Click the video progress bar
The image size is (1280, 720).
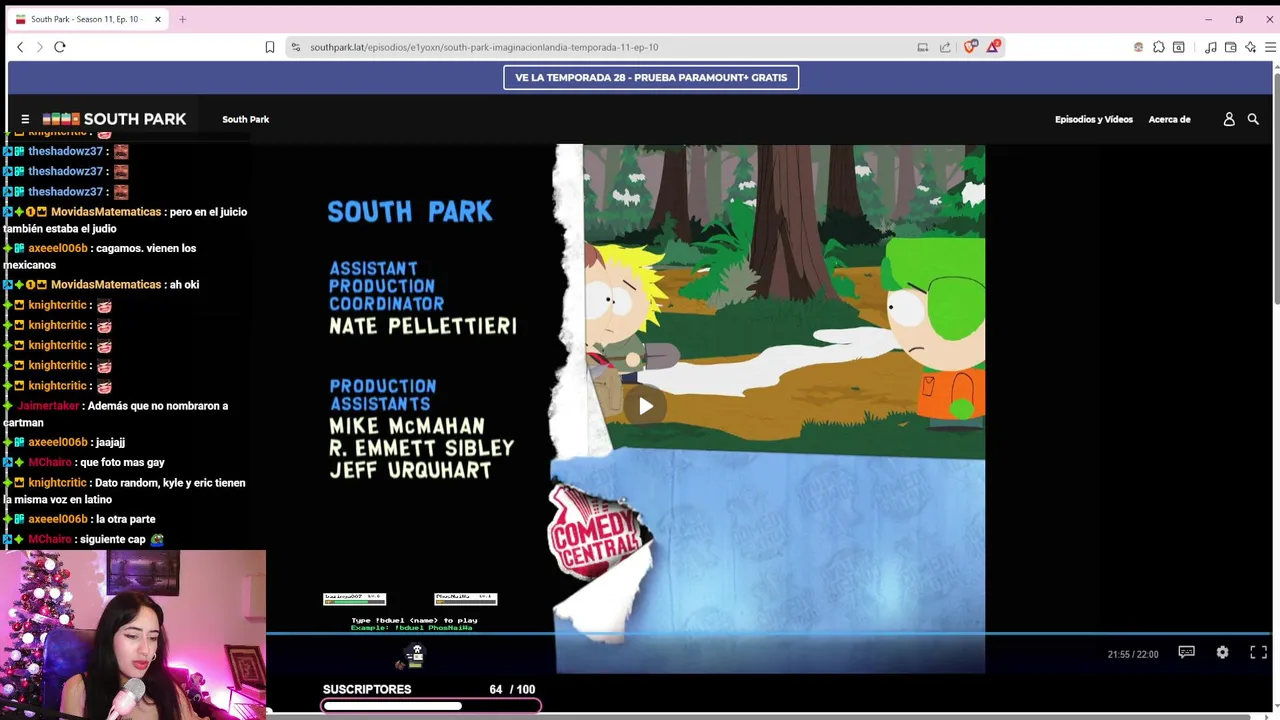(x=768, y=633)
